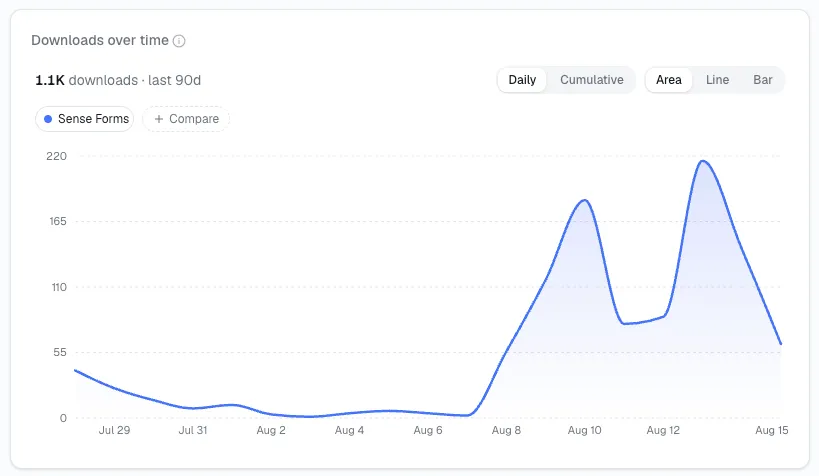Click the blue Sense Forms color dot

(x=48, y=119)
